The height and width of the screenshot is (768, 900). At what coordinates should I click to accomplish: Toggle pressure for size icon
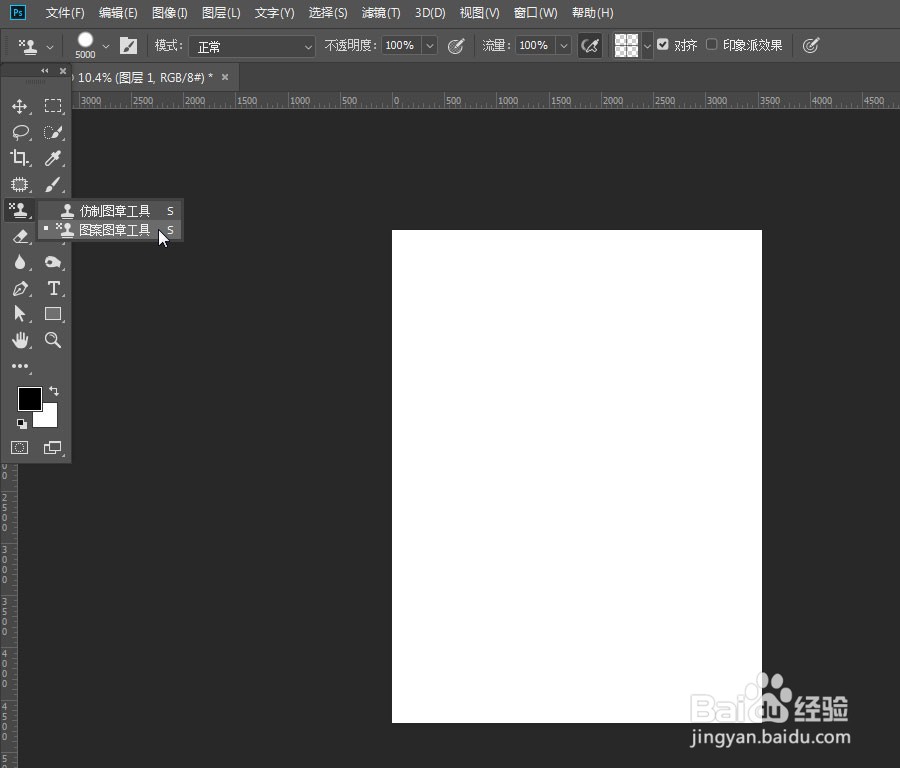(810, 45)
